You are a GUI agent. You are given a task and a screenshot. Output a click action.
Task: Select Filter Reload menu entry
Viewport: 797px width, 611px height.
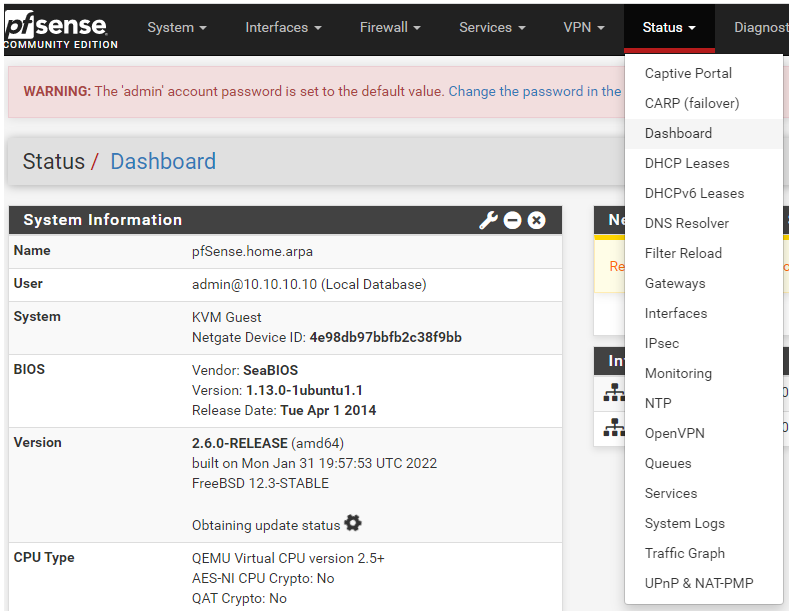pos(703,253)
